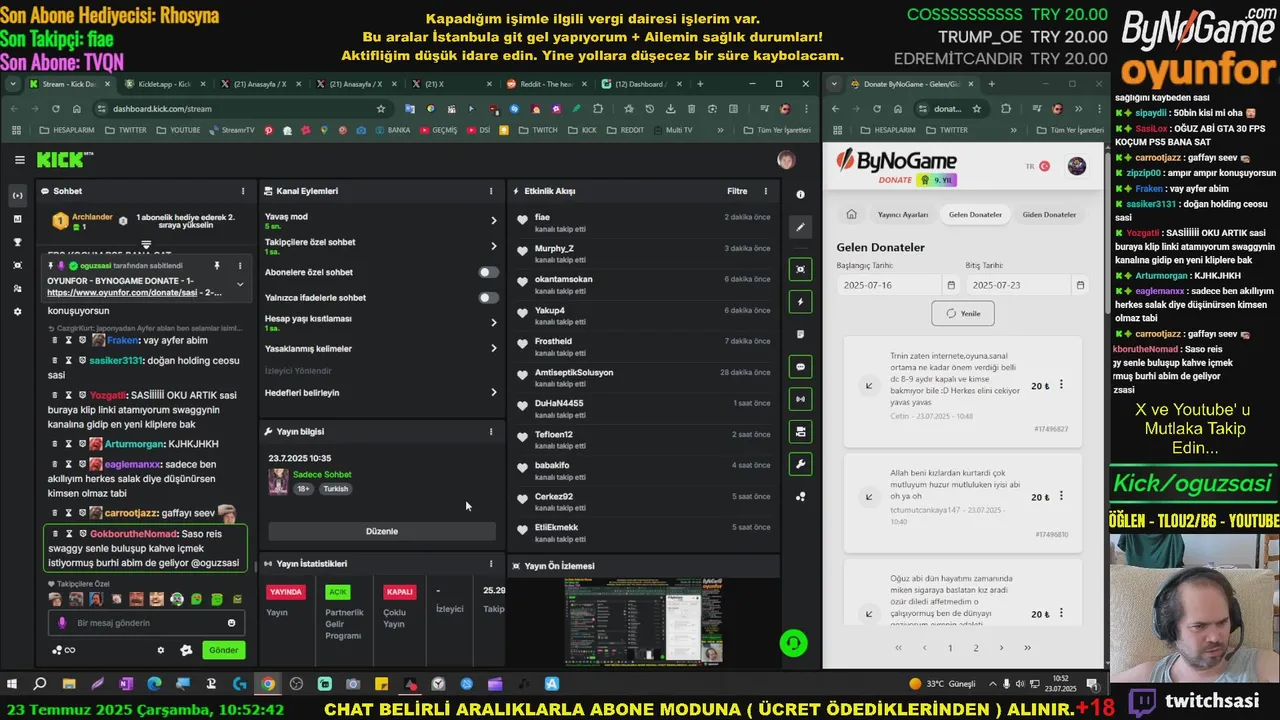
Task: Switch to Kicklet.app browser tab
Action: tap(166, 84)
